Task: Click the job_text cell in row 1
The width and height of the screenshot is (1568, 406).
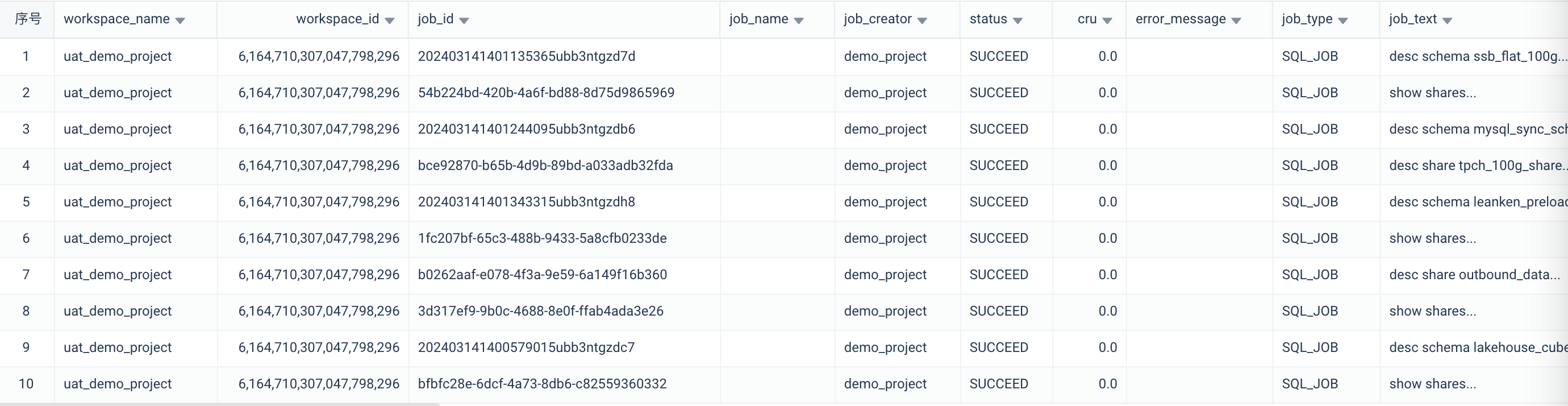Action: pos(1473,57)
